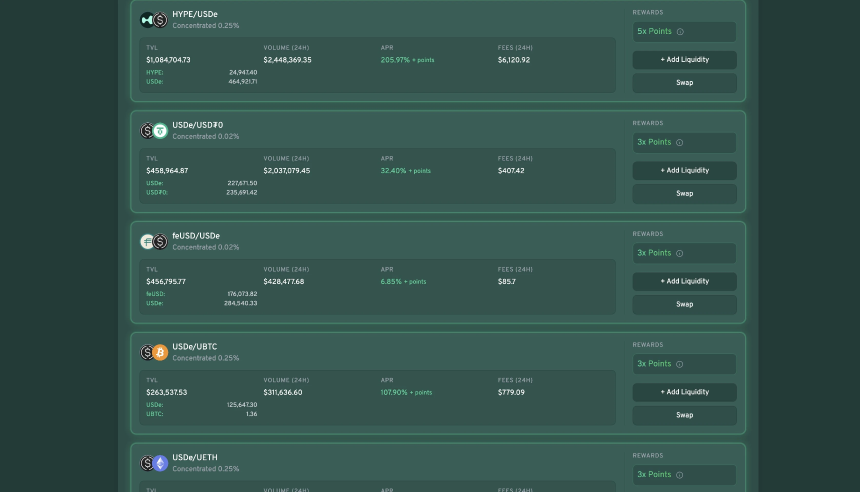Image resolution: width=860 pixels, height=492 pixels.
Task: Add Liquidity to the USDe/USD₮0 pool
Action: [684, 171]
